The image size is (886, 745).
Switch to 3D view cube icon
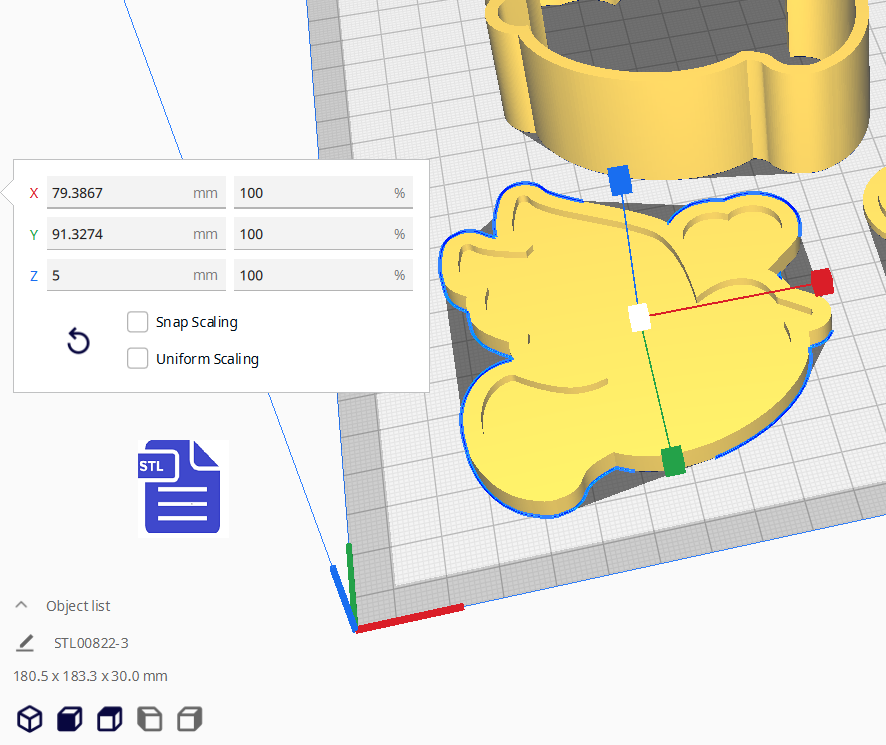(30, 718)
